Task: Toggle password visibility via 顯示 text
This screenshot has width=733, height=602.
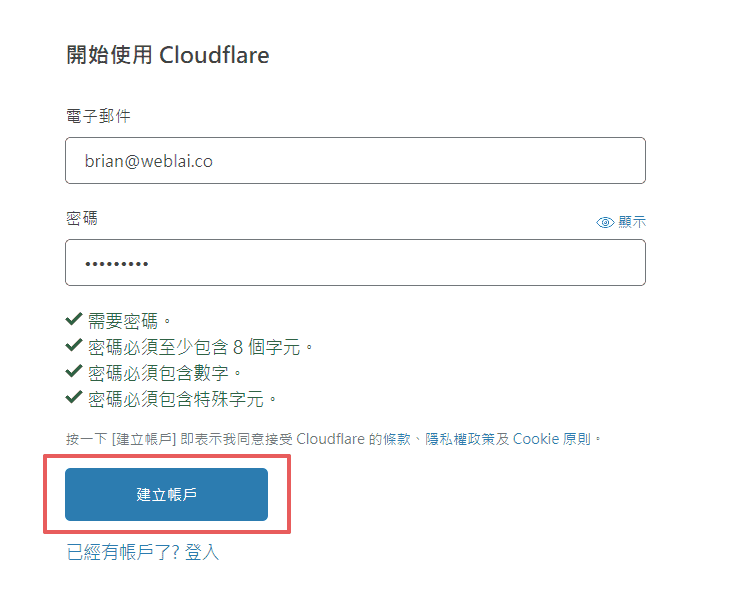Action: [x=632, y=222]
